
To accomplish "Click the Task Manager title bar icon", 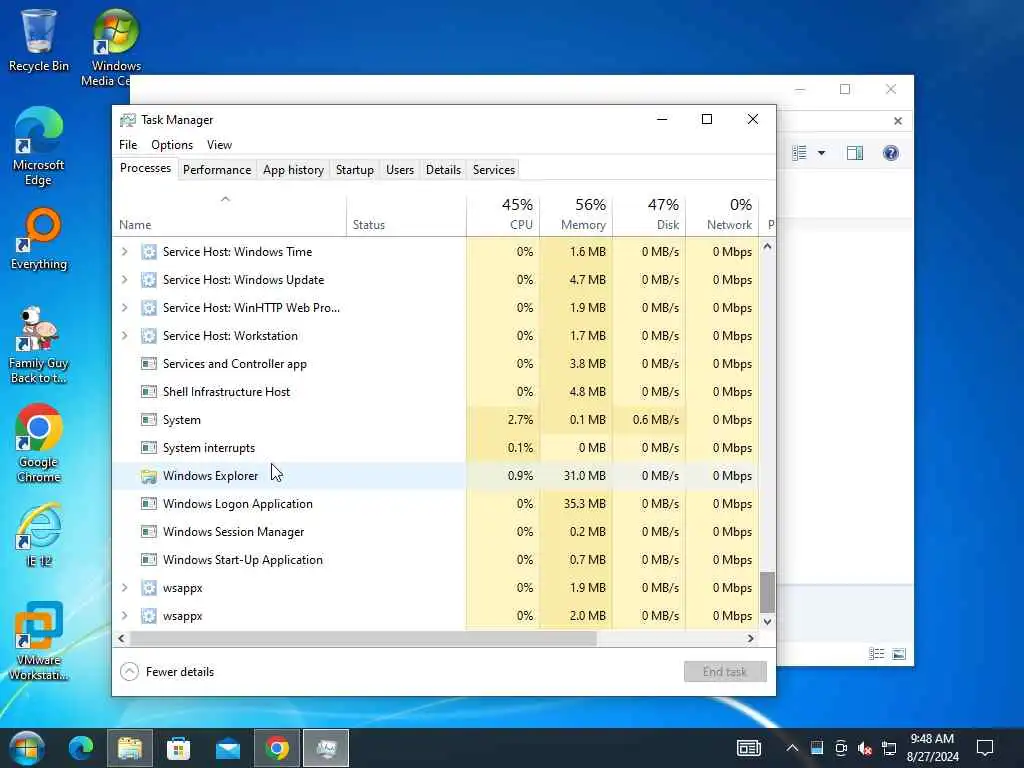I will click(128, 120).
